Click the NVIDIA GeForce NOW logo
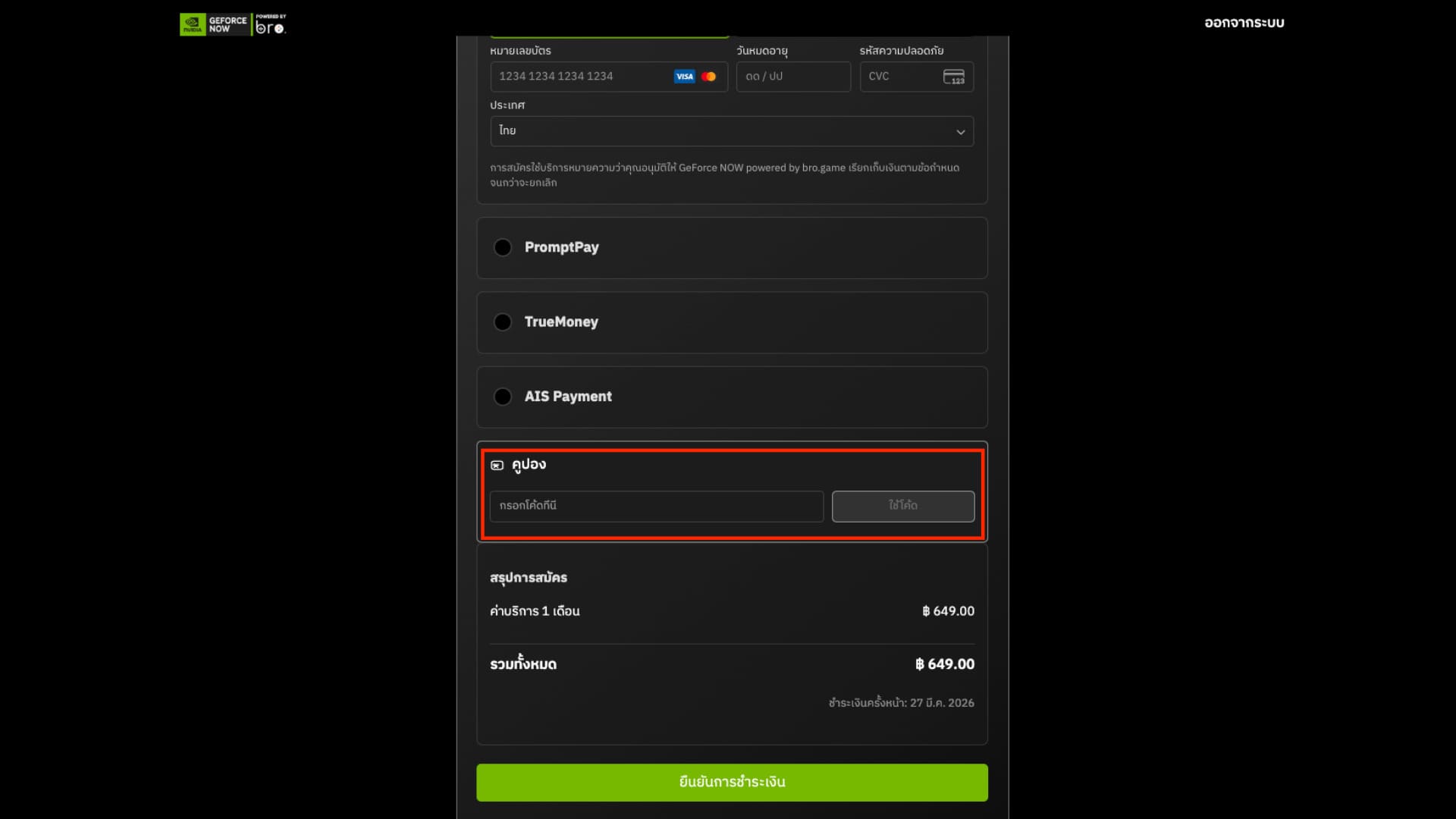1456x819 pixels. coord(213,24)
